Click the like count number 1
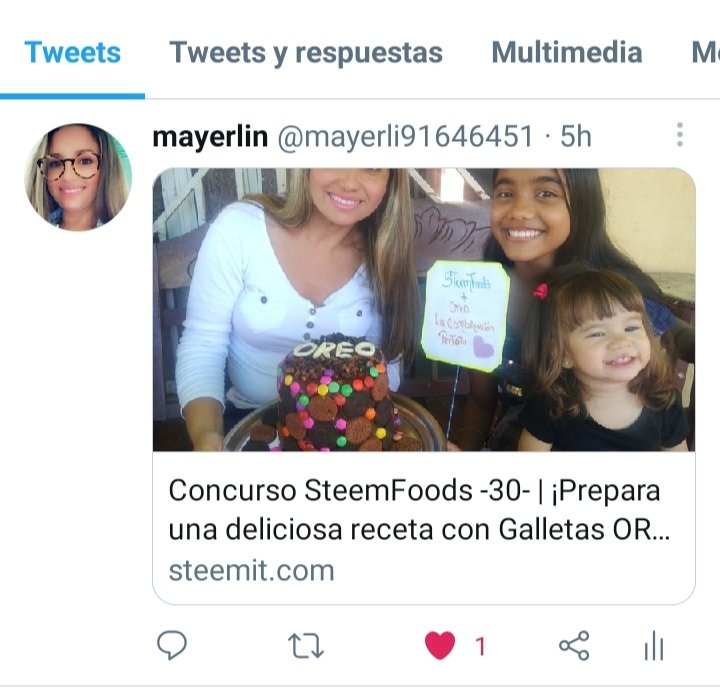Viewport: 720px width, 694px height. click(480, 647)
